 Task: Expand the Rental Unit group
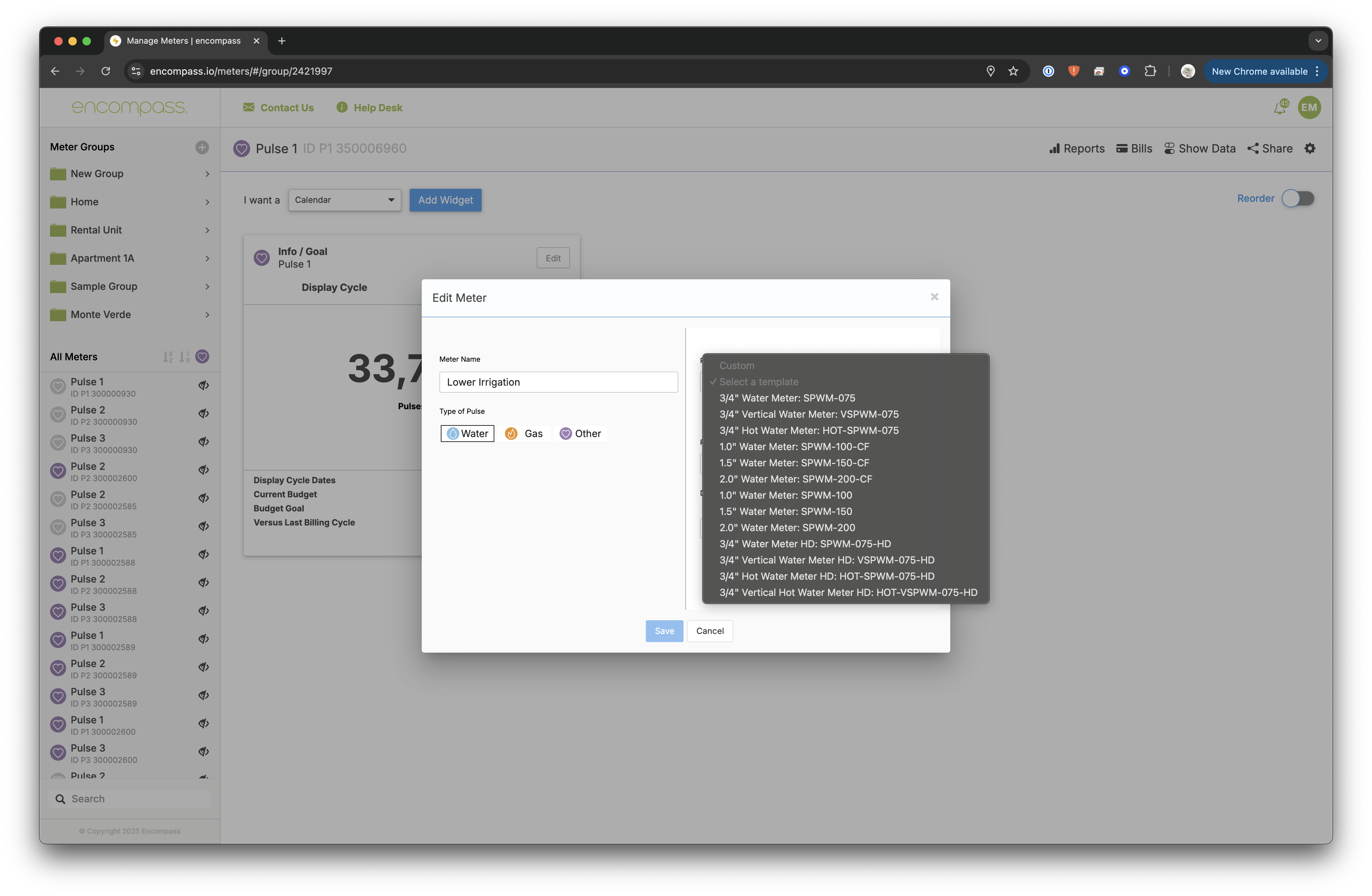(207, 230)
